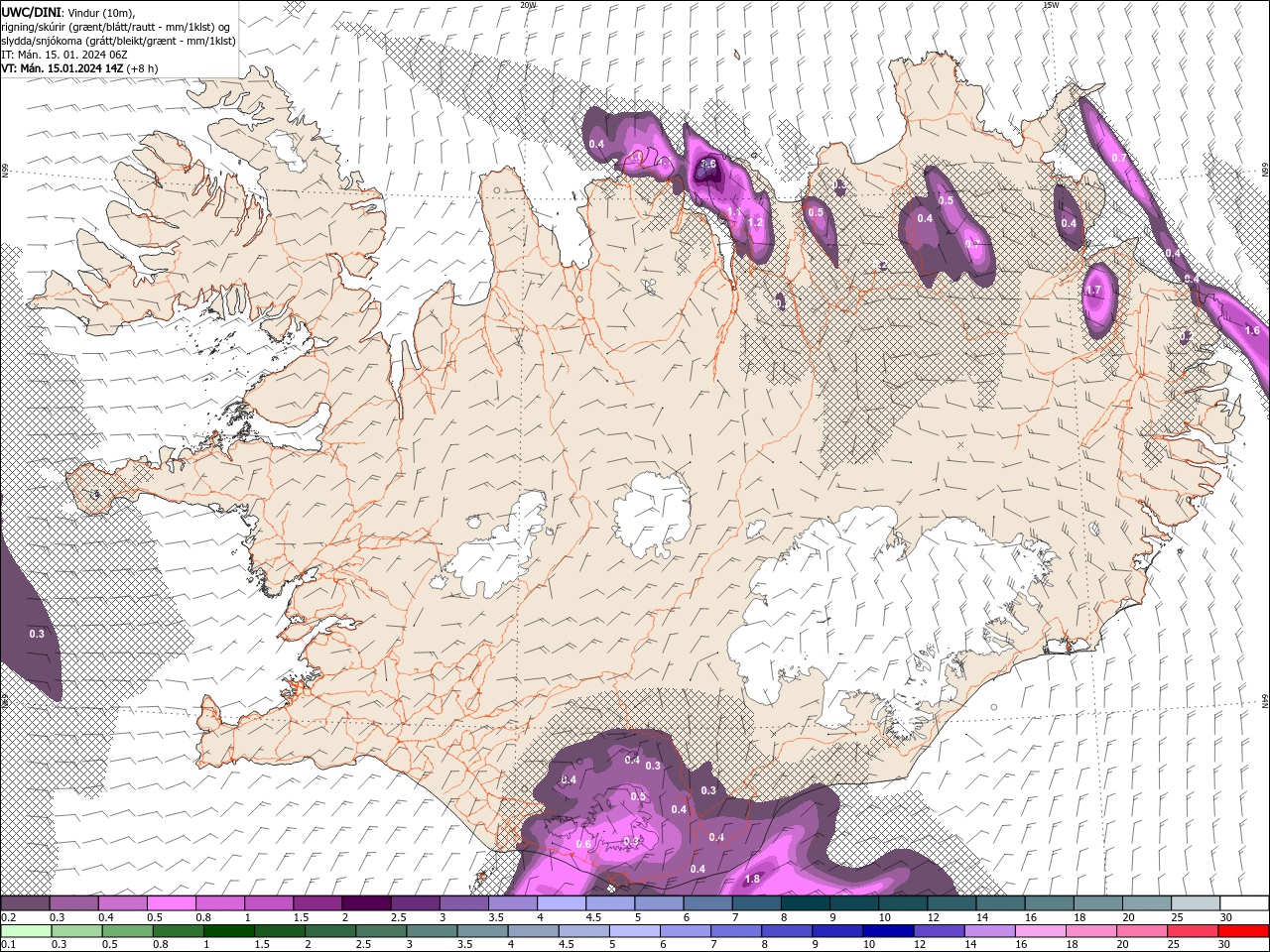Select rain legend swatch between 3 and 3.5

[x=433, y=931]
